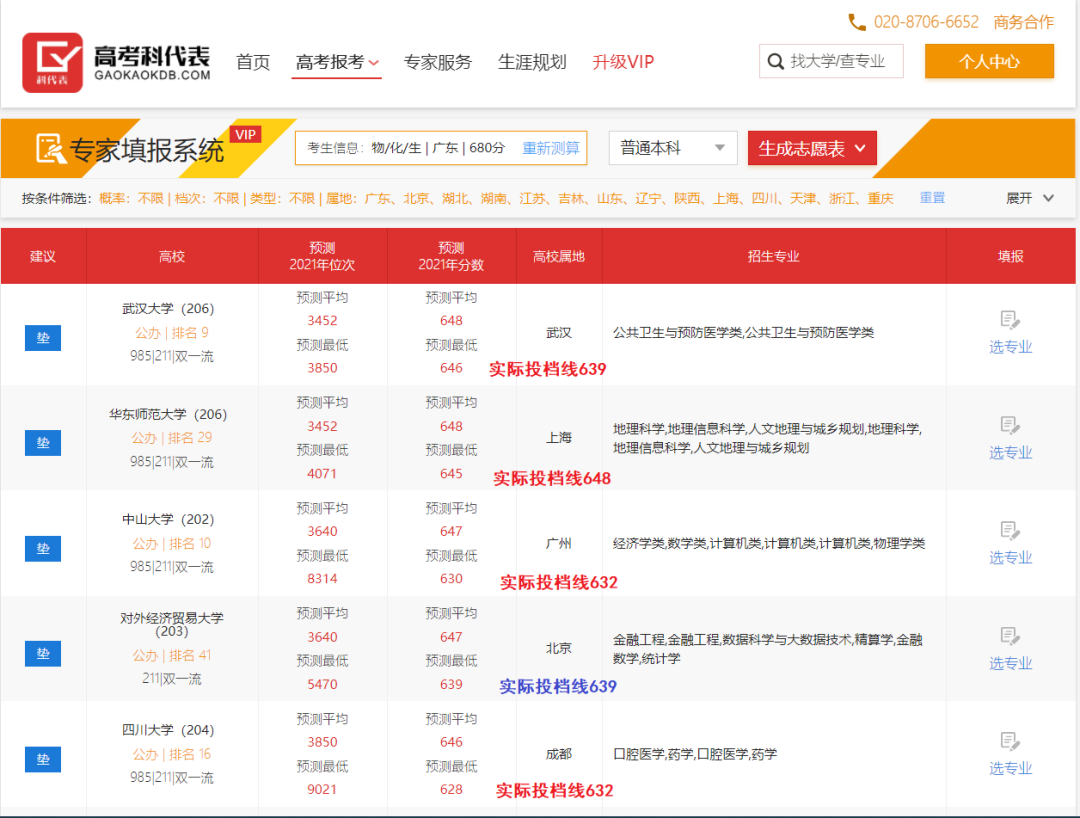Click the 属地 filter listing 广东、北京

click(x=610, y=198)
